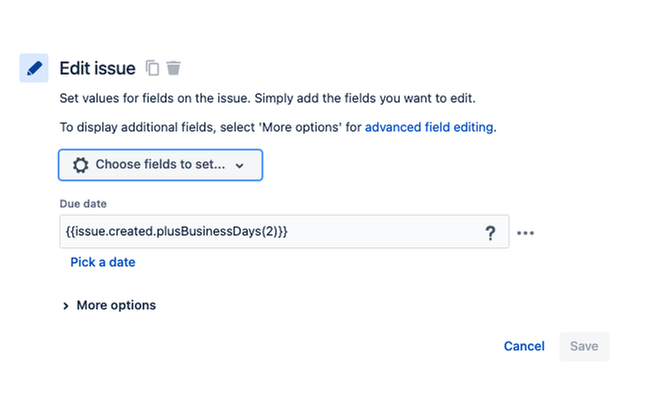Click the blue pencil Edit issue icon
The width and height of the screenshot is (665, 396).
pos(34,68)
